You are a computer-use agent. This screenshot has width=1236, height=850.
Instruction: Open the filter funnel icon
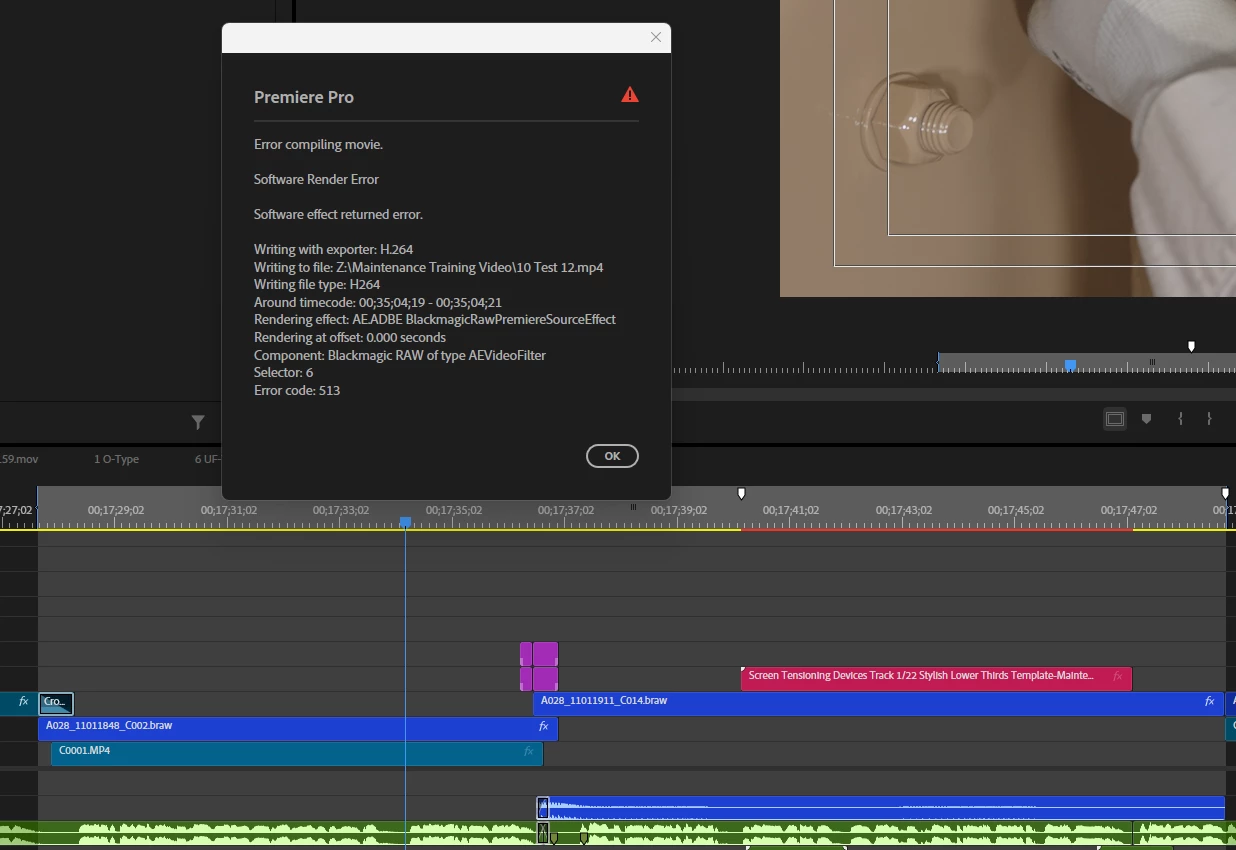(x=198, y=423)
